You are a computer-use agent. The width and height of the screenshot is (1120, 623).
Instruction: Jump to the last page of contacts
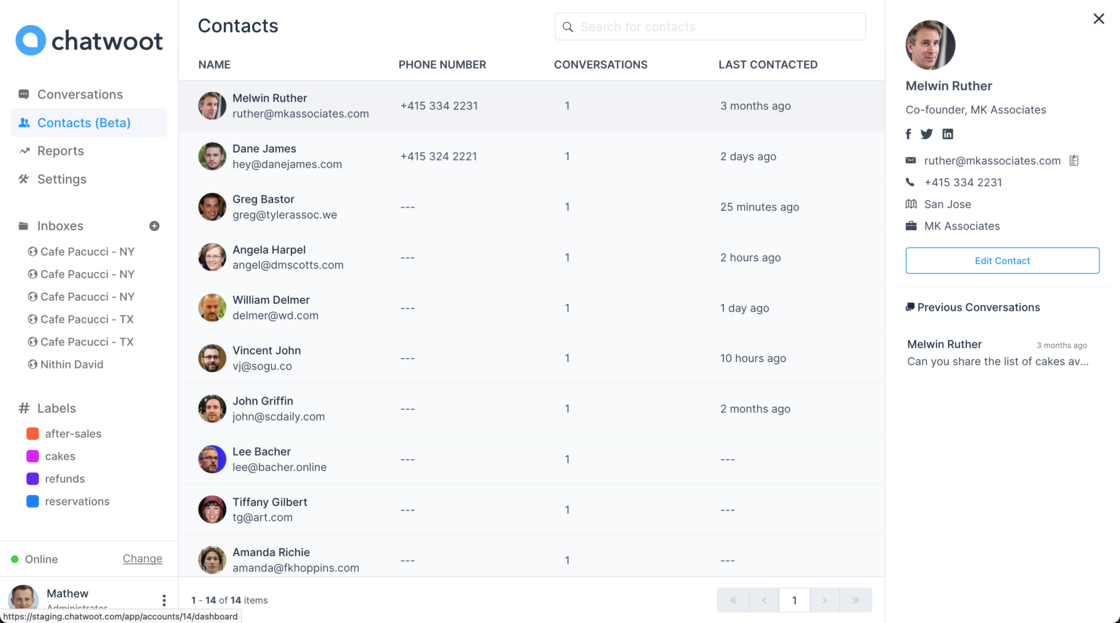[x=855, y=600]
